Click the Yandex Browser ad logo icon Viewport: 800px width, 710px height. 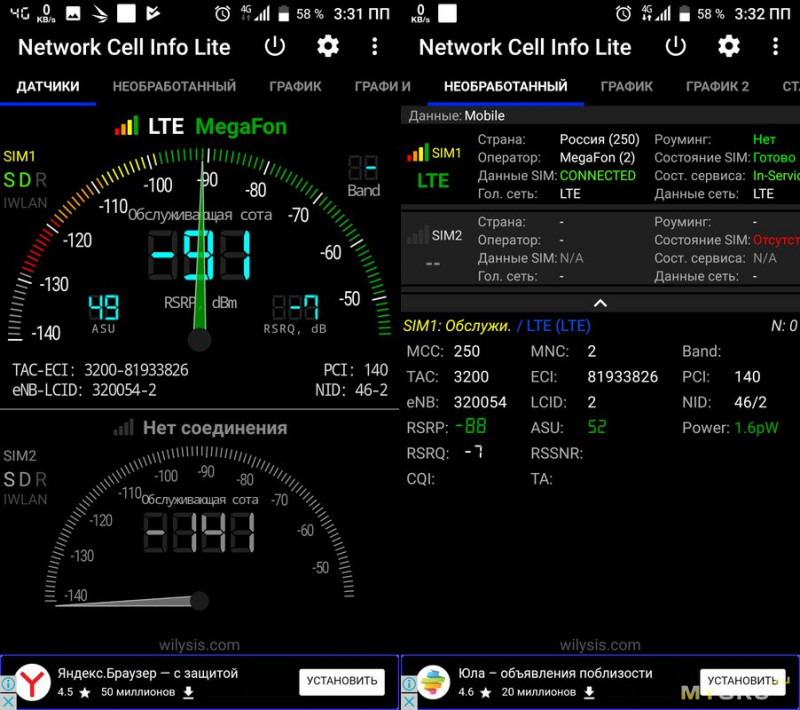coord(34,682)
